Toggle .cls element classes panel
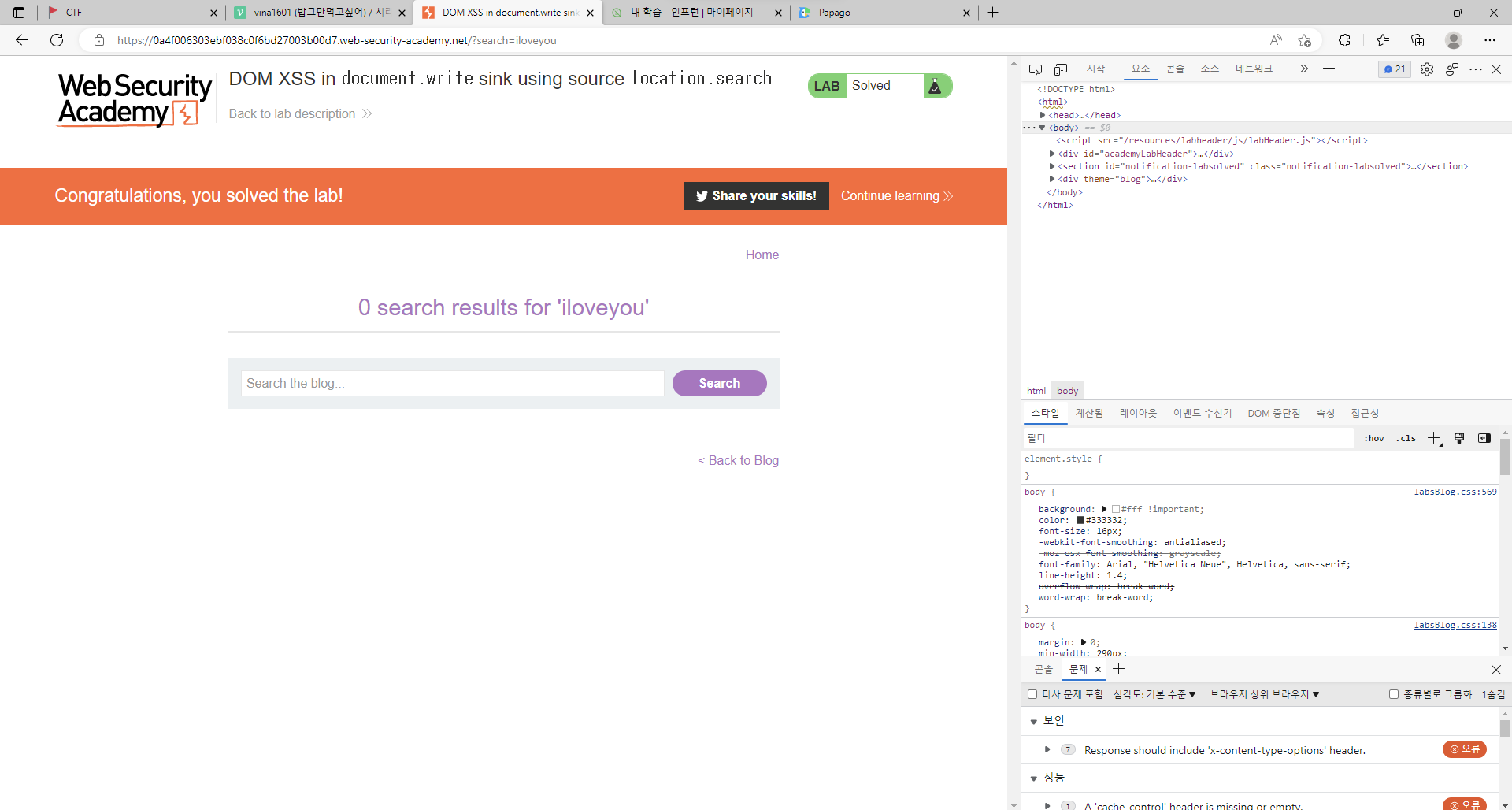This screenshot has height=810, width=1512. coord(1406,438)
